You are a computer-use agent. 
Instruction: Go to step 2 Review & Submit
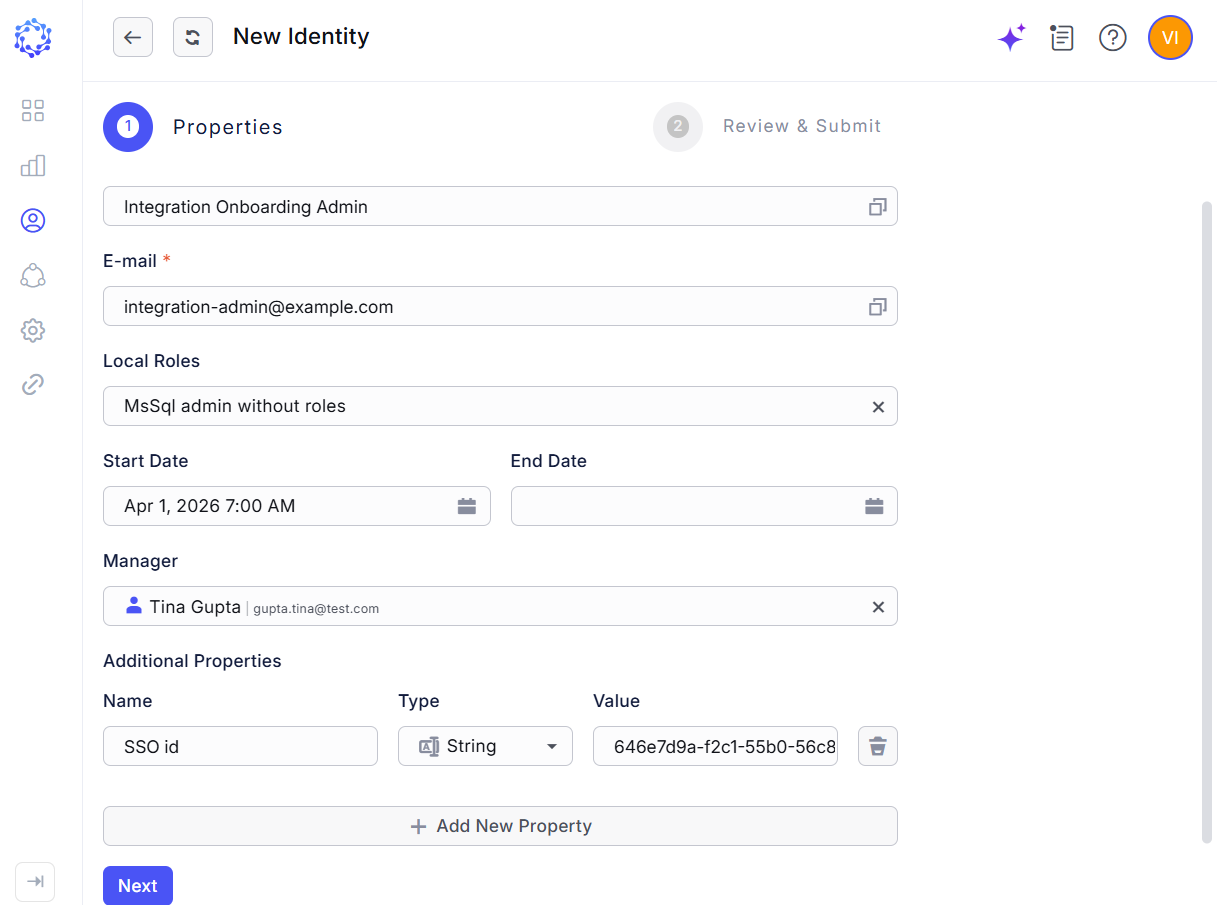pyautogui.click(x=768, y=127)
